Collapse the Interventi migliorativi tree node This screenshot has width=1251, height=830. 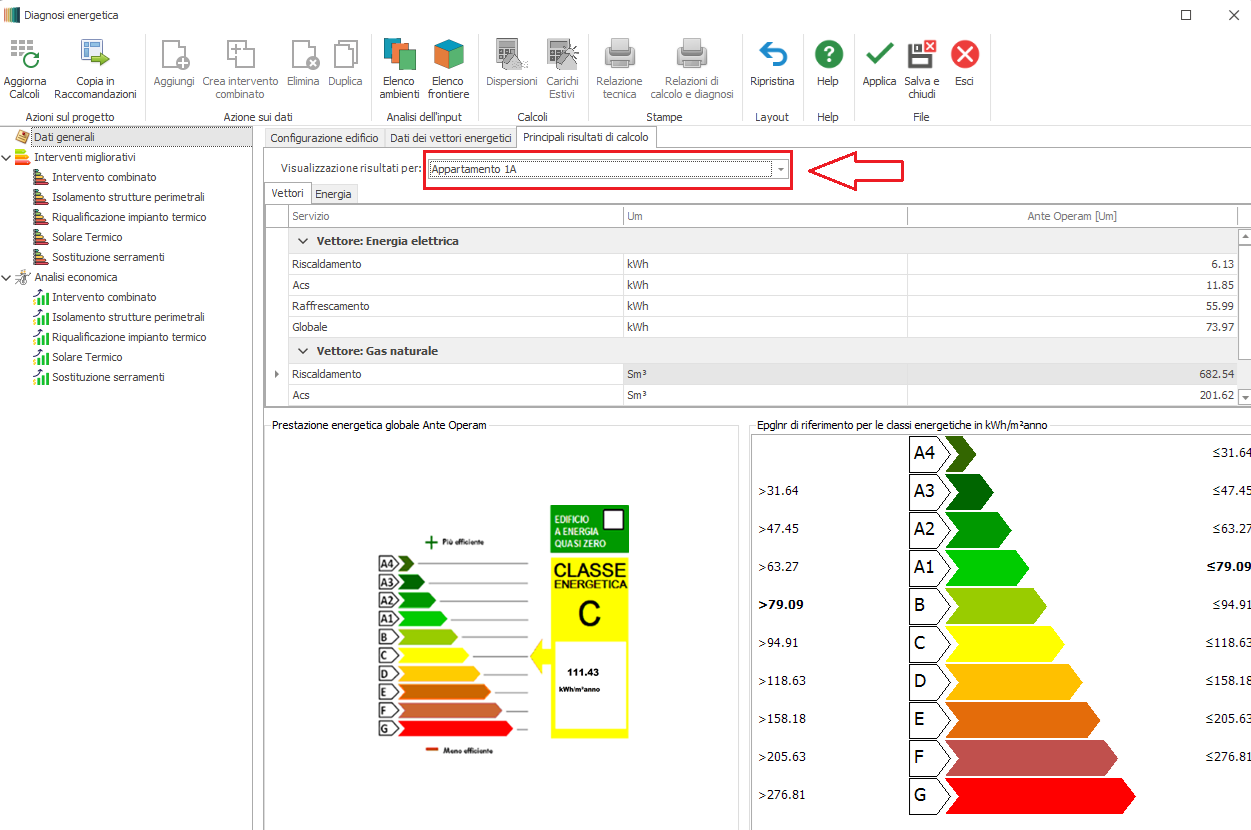pyautogui.click(x=8, y=158)
